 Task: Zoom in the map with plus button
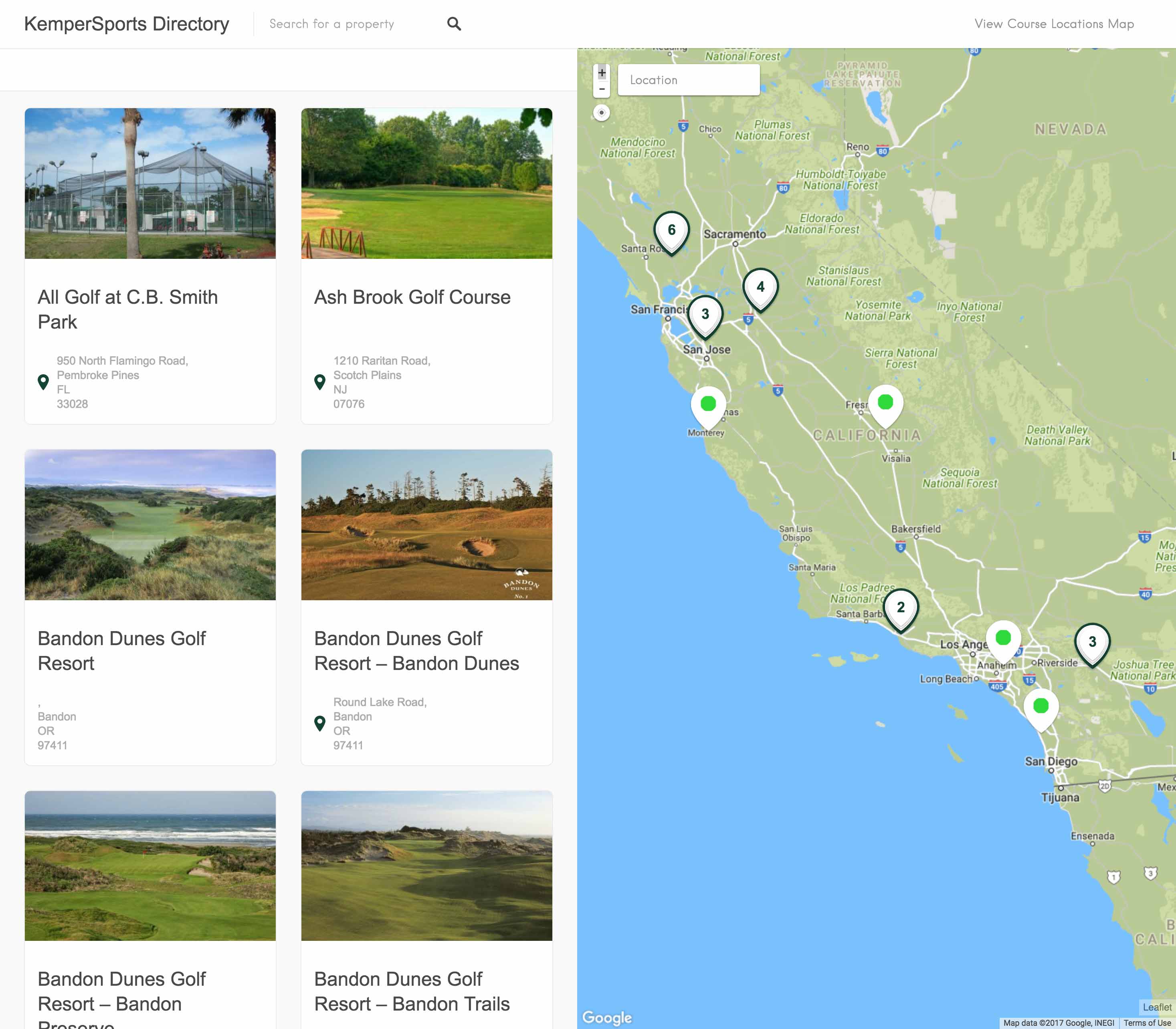point(602,73)
